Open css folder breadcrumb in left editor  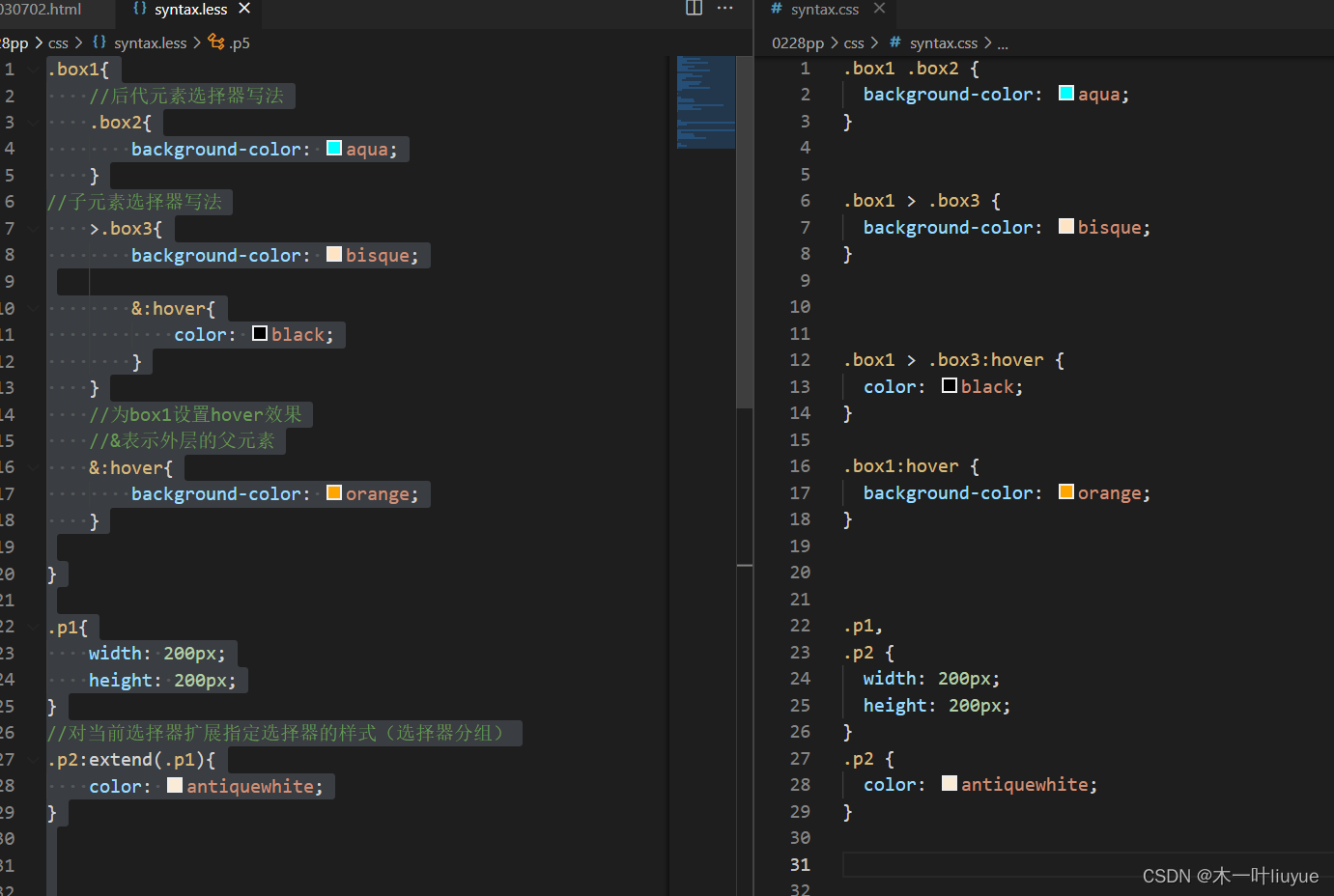(x=58, y=43)
